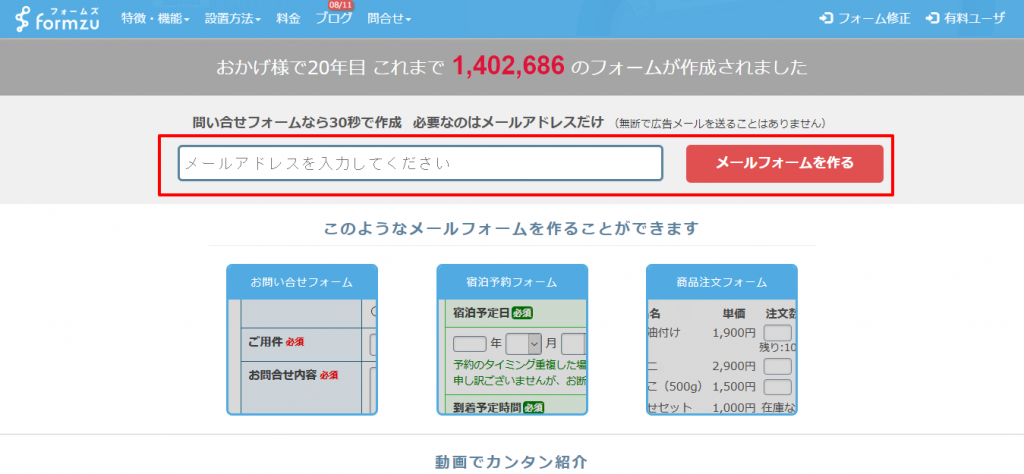Click the quantity box for the 1,900円 item
This screenshot has height=474, width=1024.
pyautogui.click(x=778, y=333)
